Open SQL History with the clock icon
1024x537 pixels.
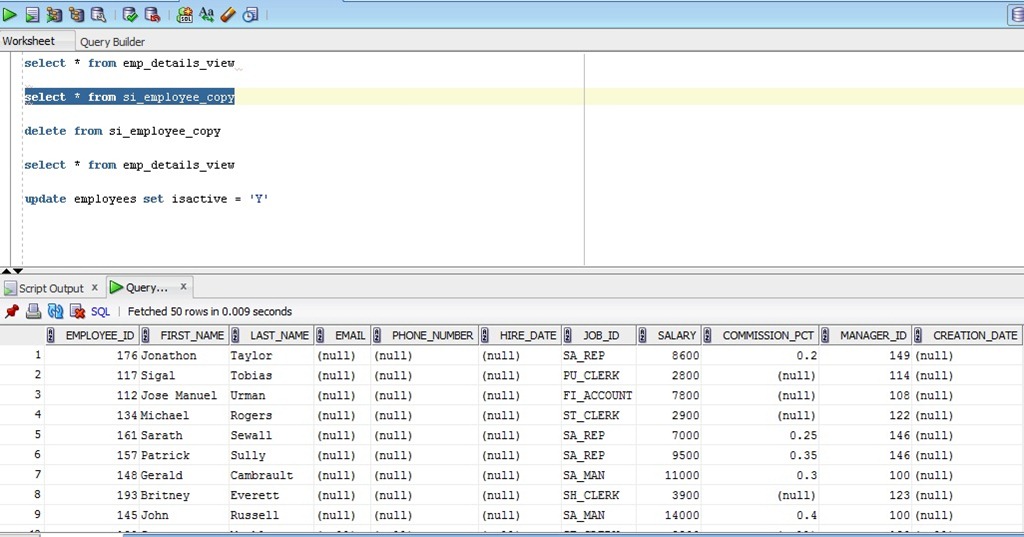pos(250,14)
